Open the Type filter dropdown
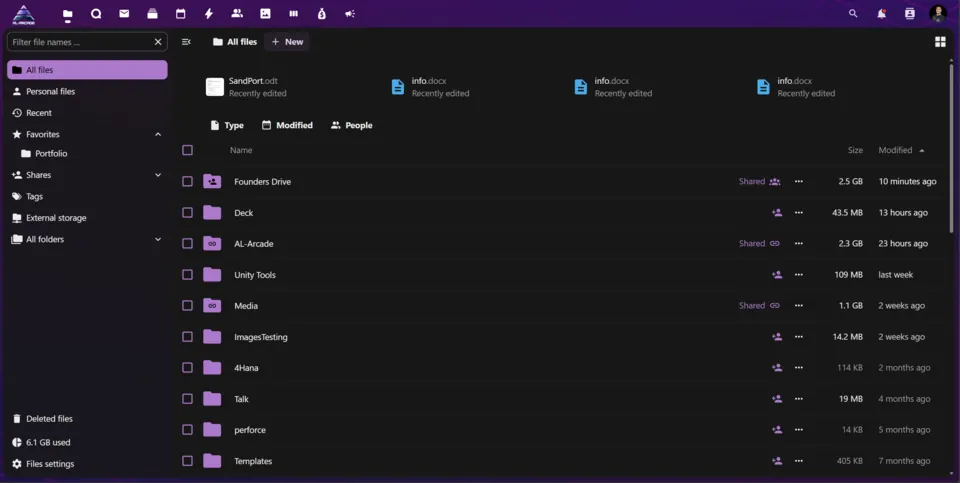The image size is (960, 483). 227,125
